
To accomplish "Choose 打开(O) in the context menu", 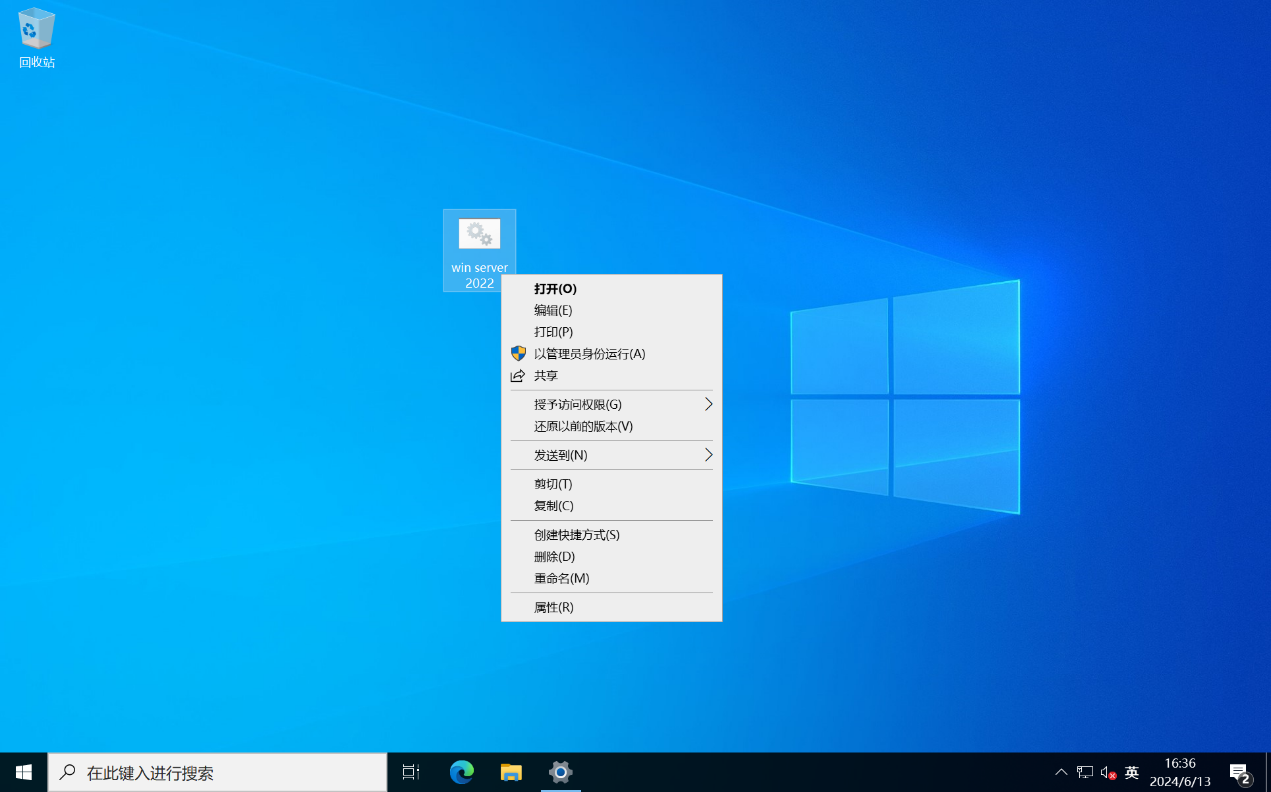I will (x=611, y=289).
